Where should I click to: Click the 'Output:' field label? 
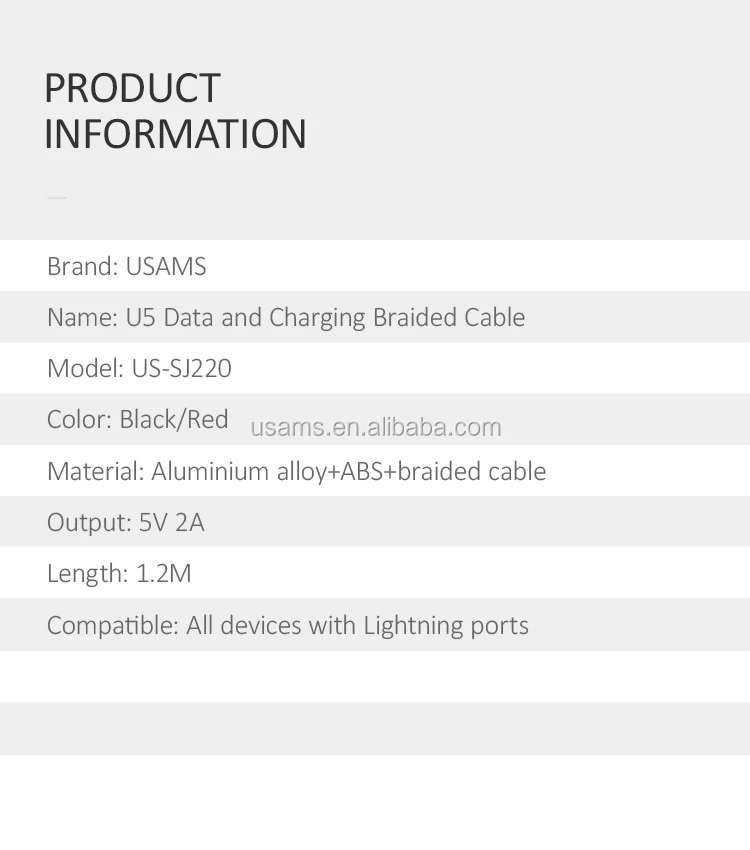tap(89, 523)
